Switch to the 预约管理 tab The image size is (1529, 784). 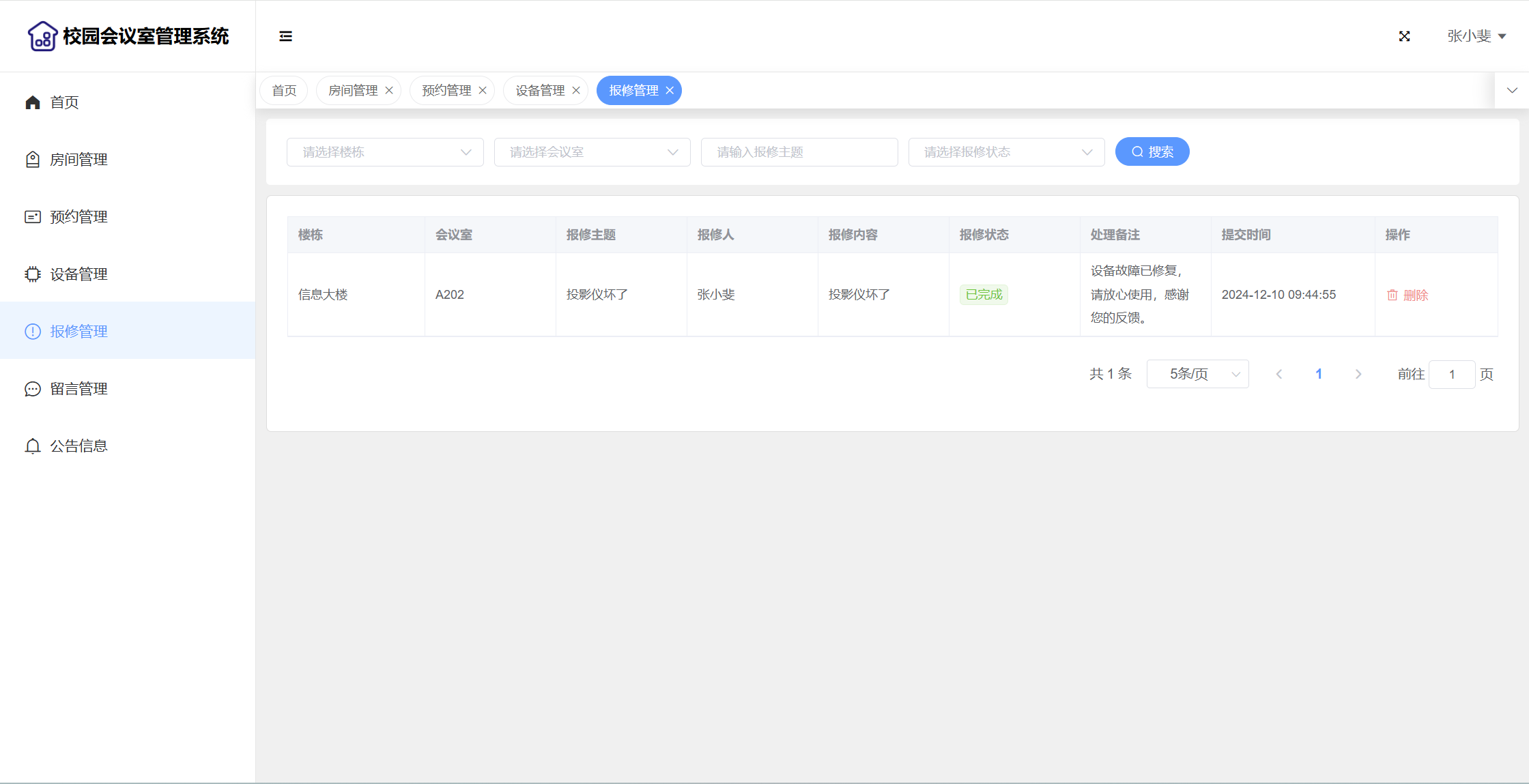pos(446,91)
